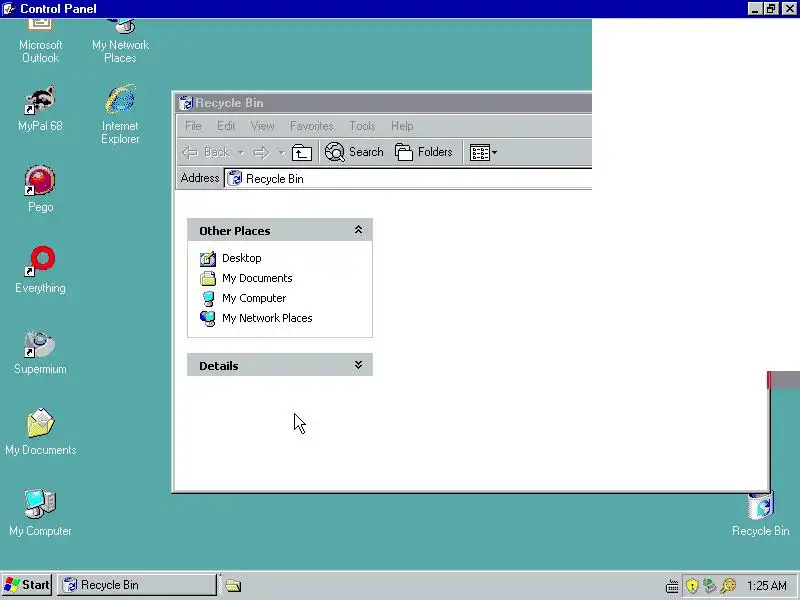Select the My Documents desktop icon
The width and height of the screenshot is (800, 600).
coord(40,432)
